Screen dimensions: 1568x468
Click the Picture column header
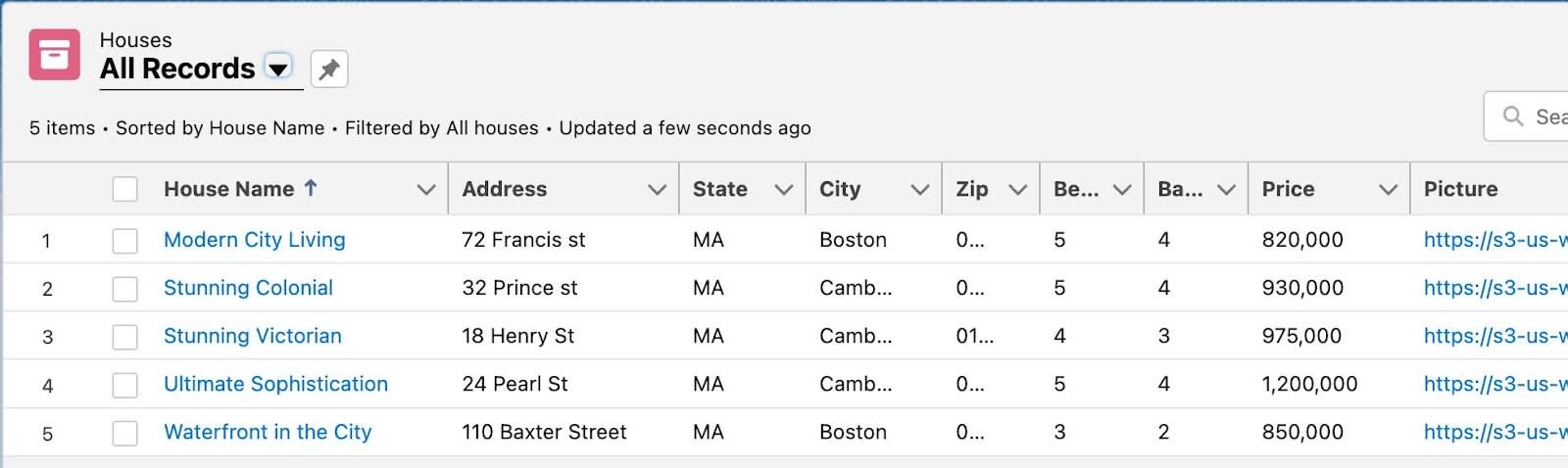pyautogui.click(x=1460, y=189)
